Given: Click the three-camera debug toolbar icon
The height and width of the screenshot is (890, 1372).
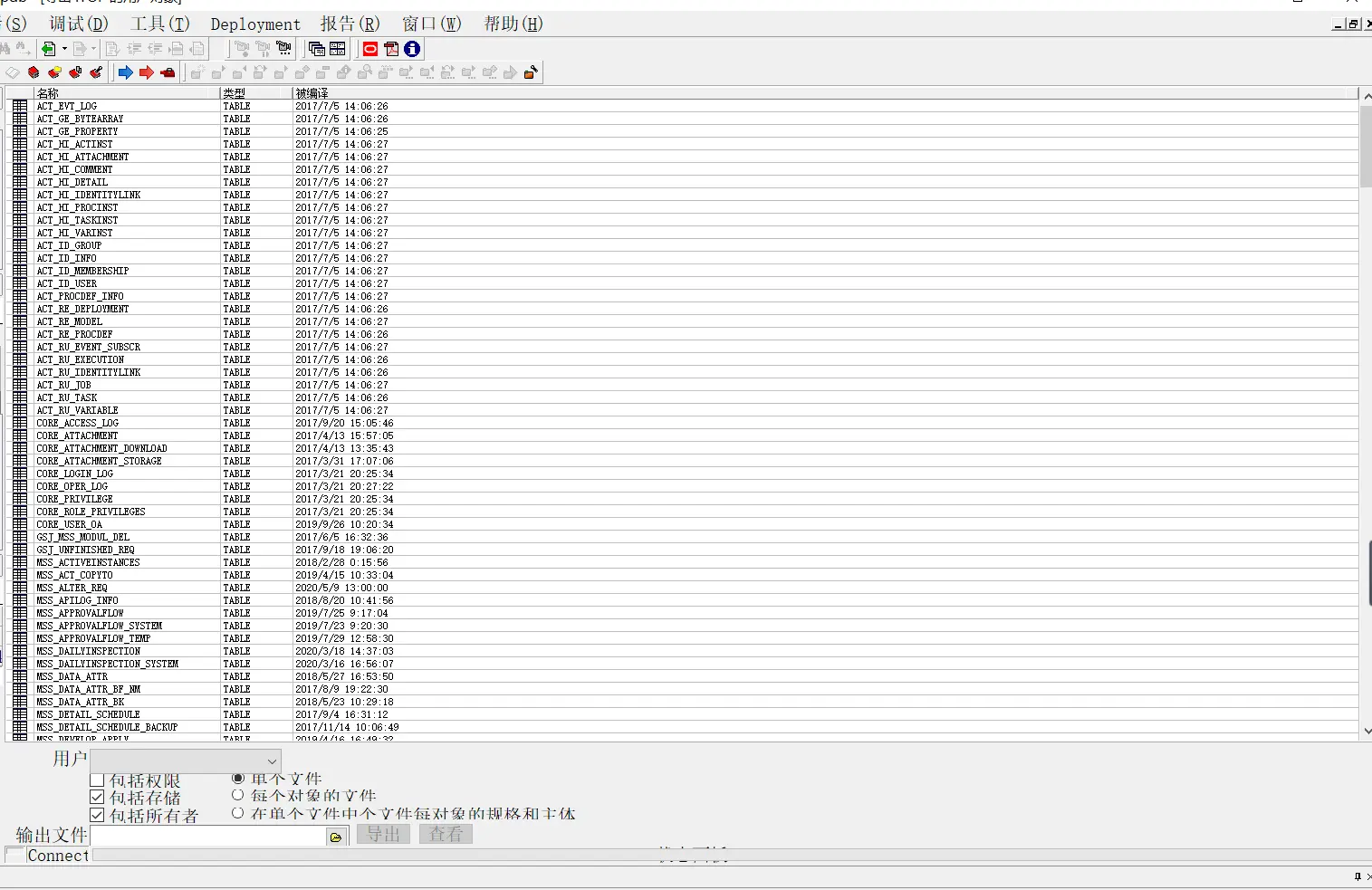Looking at the screenshot, I should [x=284, y=49].
